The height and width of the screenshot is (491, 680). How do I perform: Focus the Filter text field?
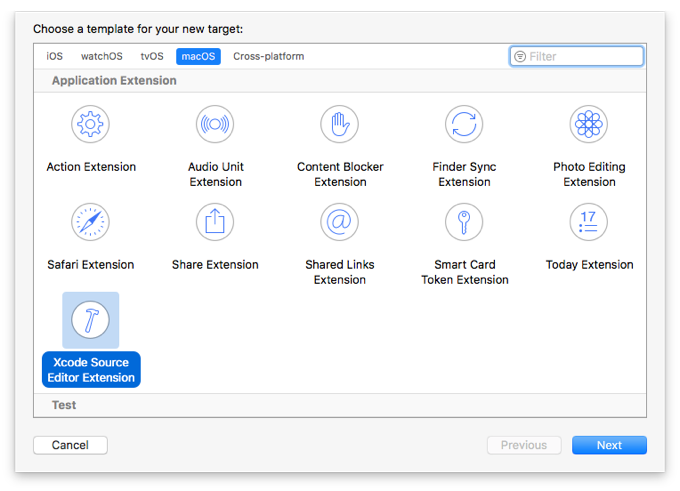point(576,56)
